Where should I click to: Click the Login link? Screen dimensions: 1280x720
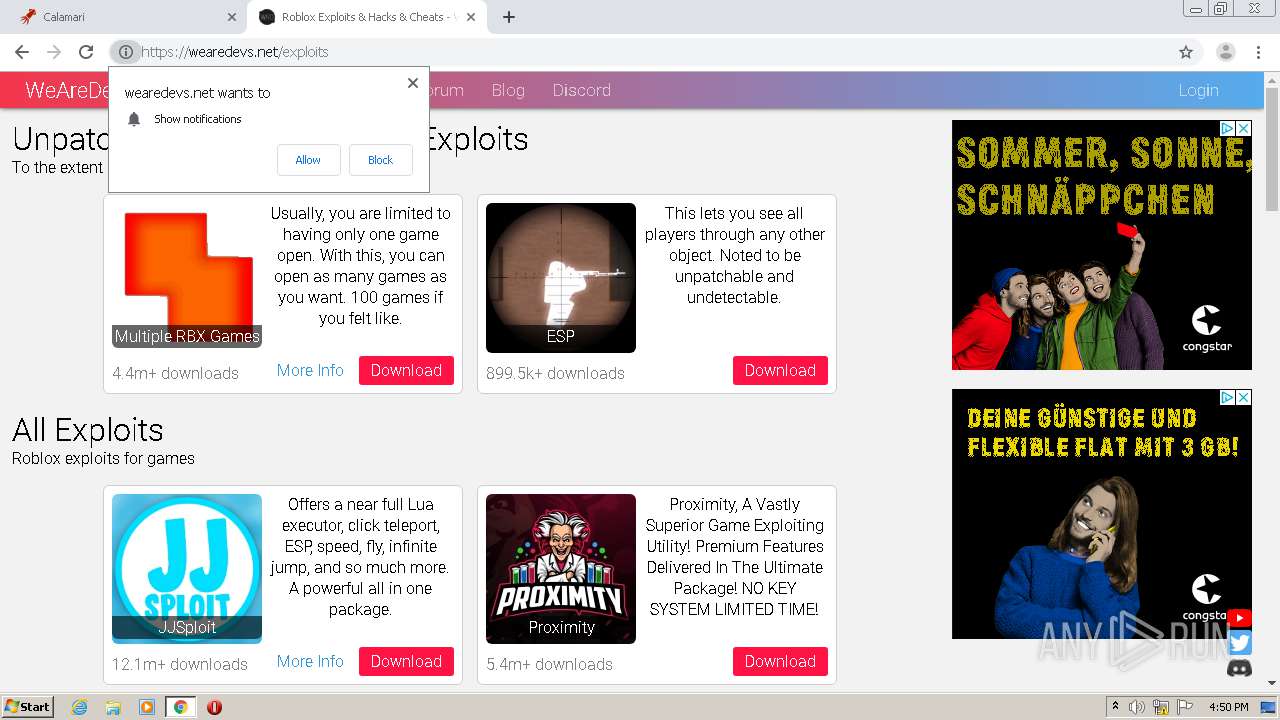pyautogui.click(x=1198, y=90)
